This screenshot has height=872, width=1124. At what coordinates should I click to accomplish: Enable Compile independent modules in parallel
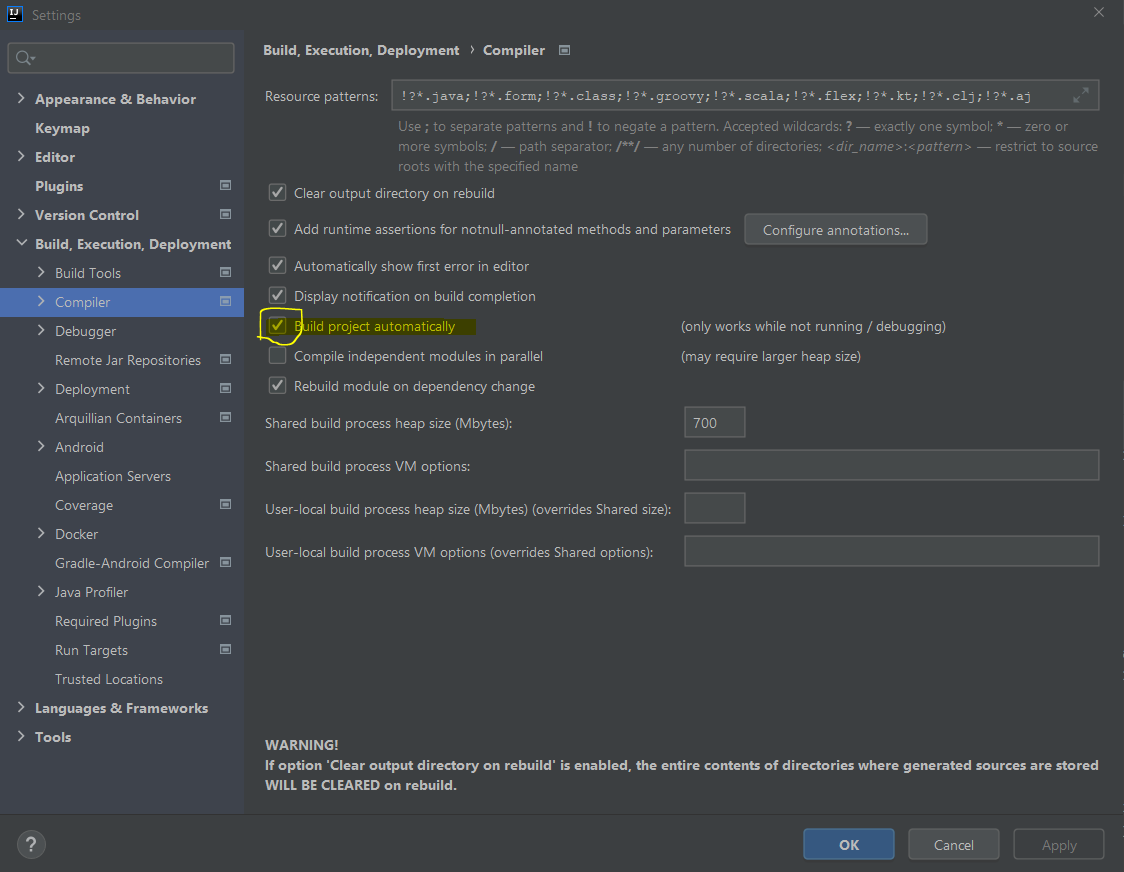[277, 355]
